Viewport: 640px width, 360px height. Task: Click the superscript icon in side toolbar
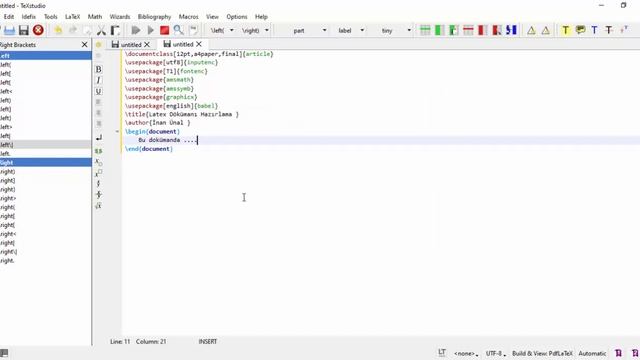[x=98, y=173]
